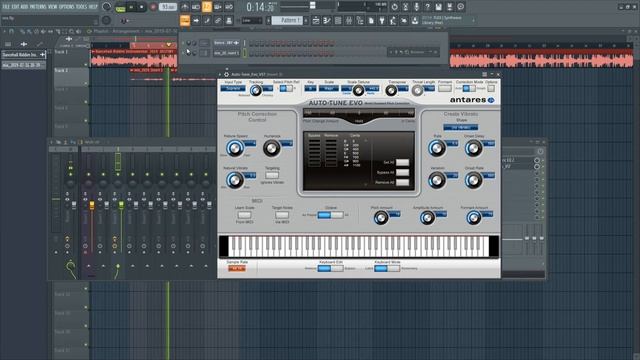Open the plugin picker plug icon
640x360 pixels.
pyautogui.click(x=382, y=20)
